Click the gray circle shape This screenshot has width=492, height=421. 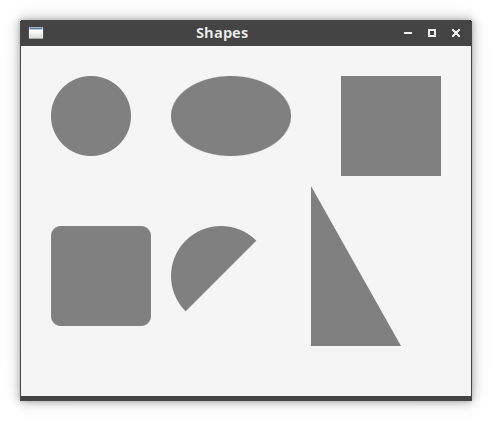(91, 116)
